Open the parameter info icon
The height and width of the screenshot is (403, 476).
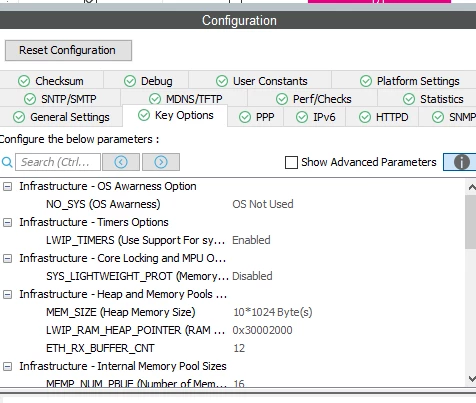(461, 162)
